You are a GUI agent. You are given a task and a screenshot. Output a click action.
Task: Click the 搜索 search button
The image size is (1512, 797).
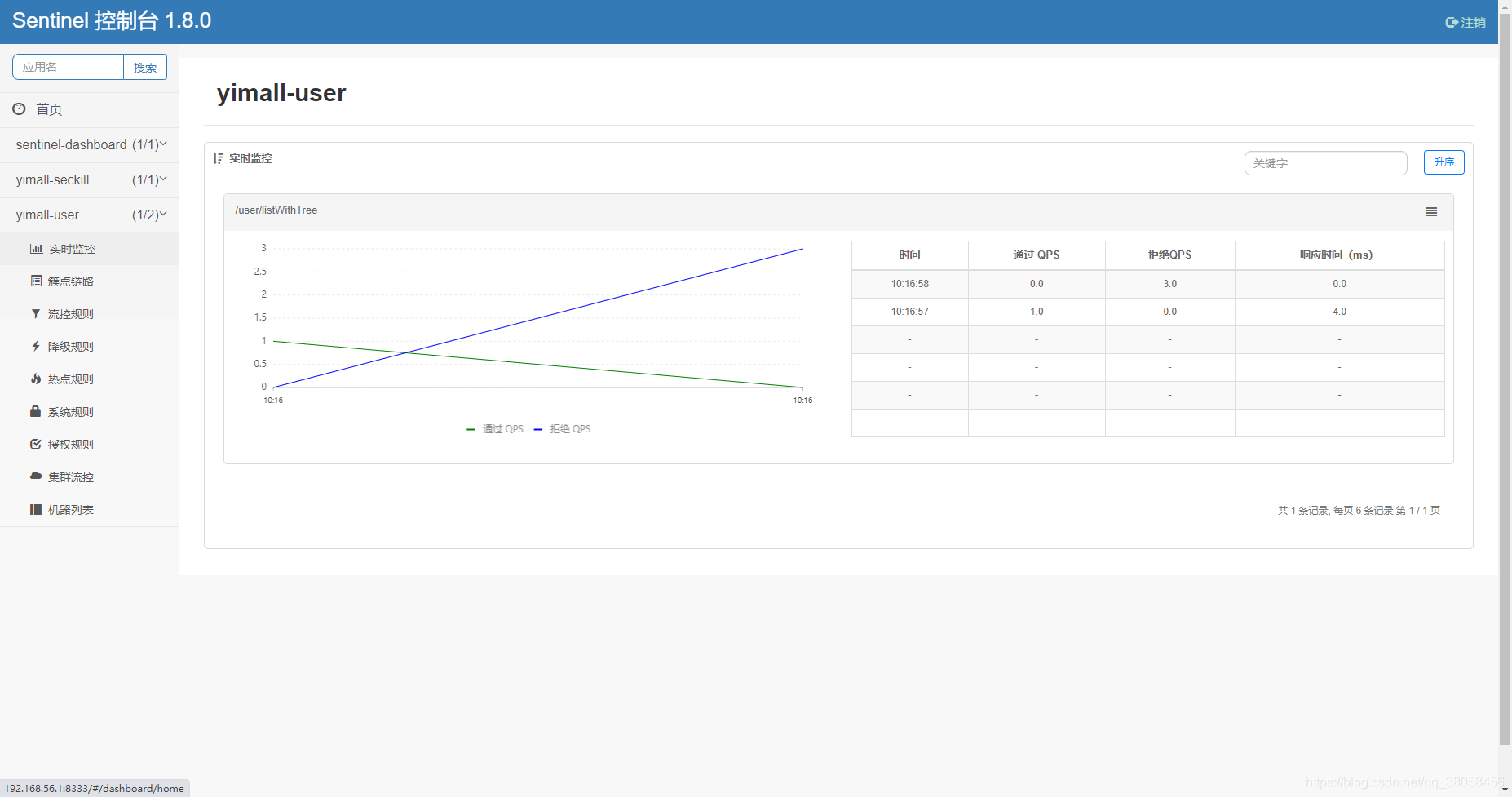point(145,67)
